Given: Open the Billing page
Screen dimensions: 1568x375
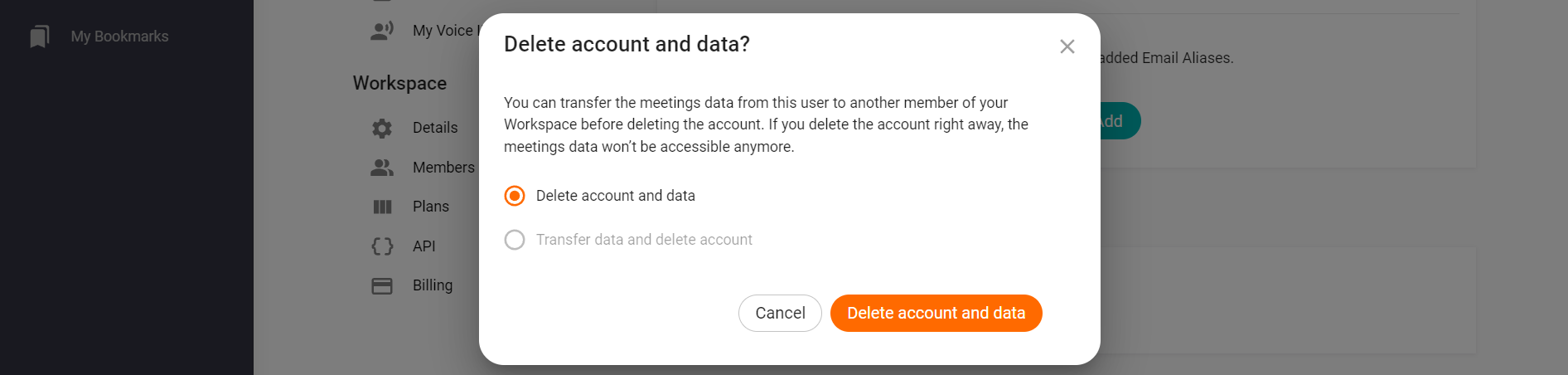Looking at the screenshot, I should click(x=433, y=285).
